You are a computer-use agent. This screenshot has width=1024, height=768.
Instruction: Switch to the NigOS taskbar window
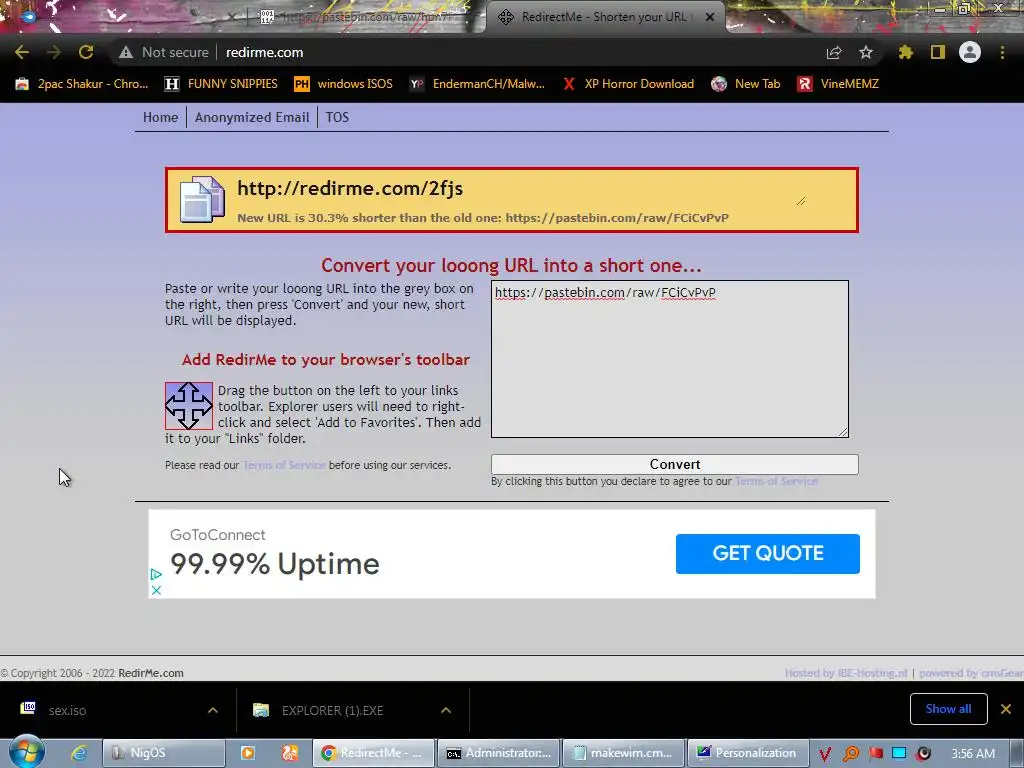click(x=164, y=753)
